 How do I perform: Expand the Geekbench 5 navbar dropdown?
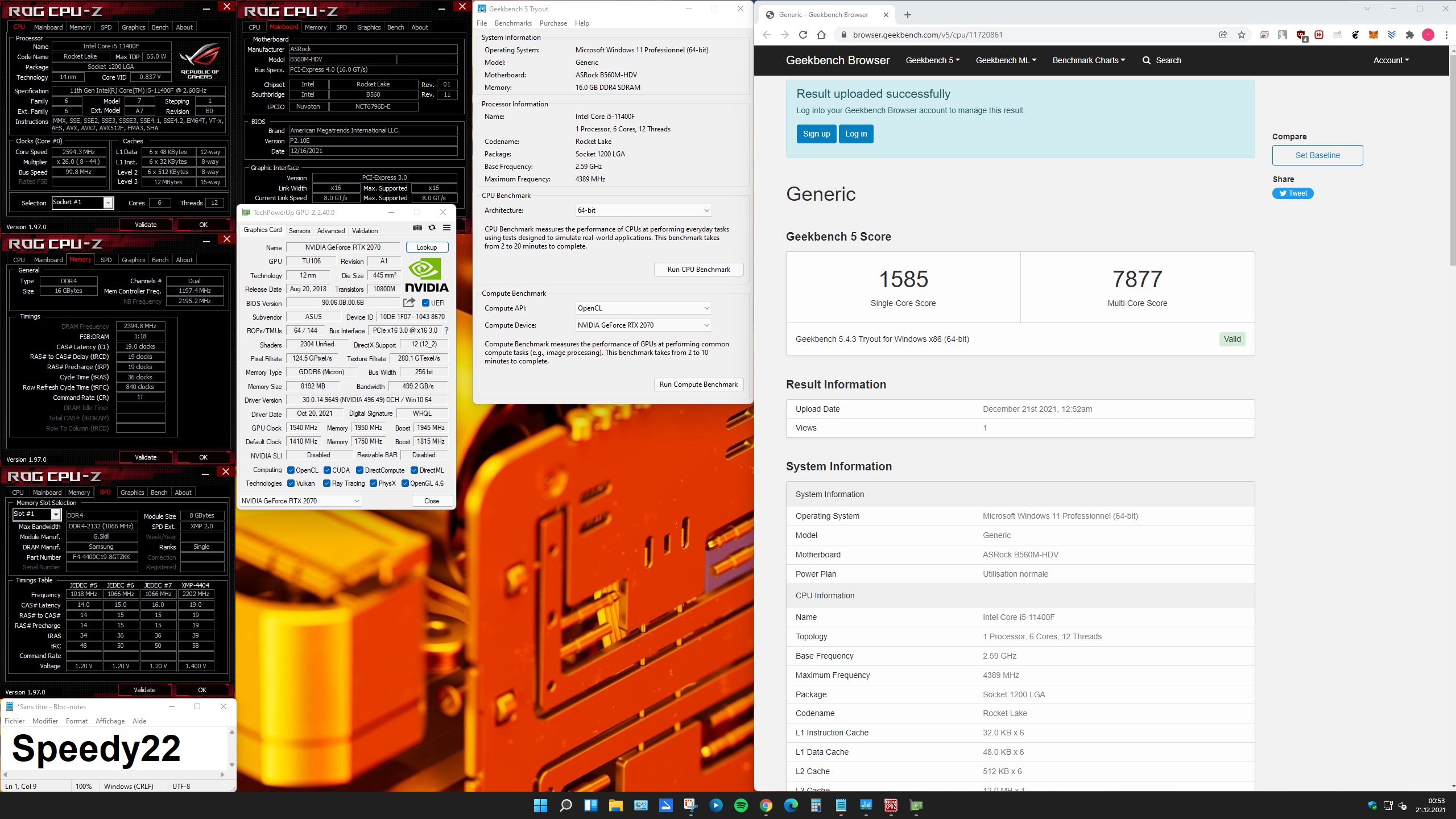[933, 60]
